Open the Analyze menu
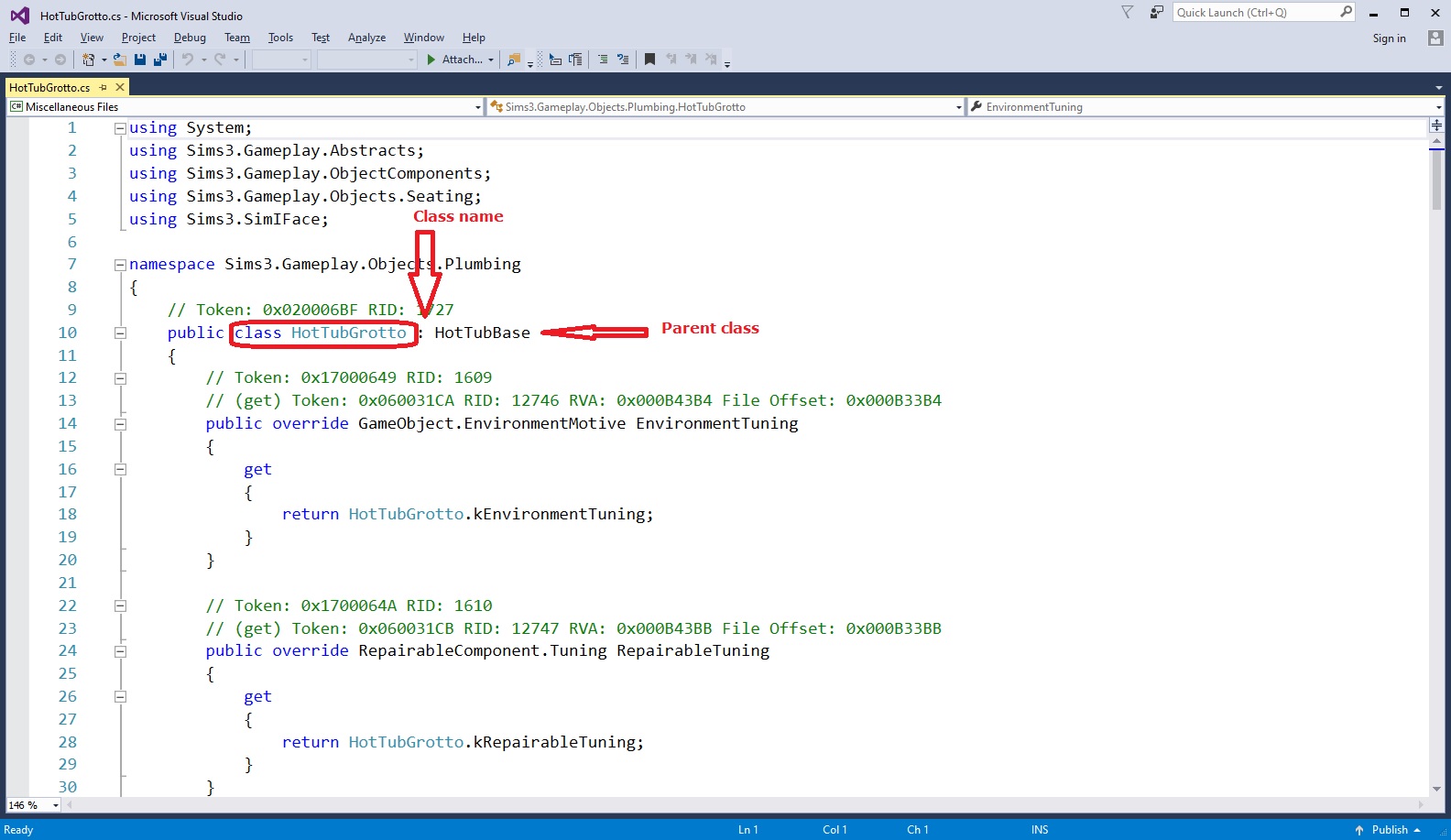1451x840 pixels. (x=366, y=38)
